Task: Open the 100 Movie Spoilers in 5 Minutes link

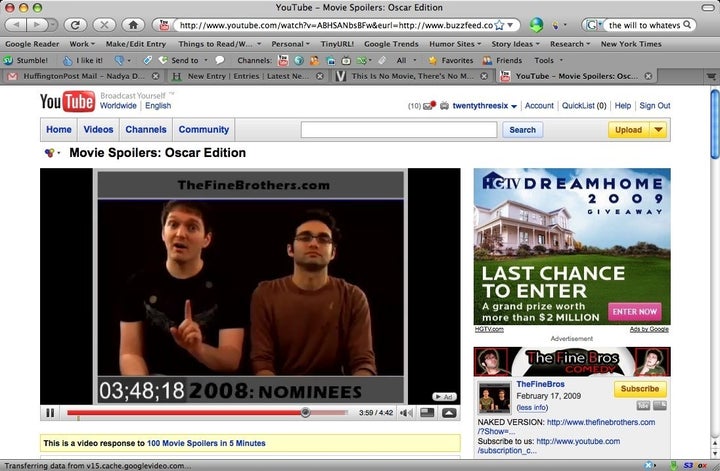Action: (206, 443)
